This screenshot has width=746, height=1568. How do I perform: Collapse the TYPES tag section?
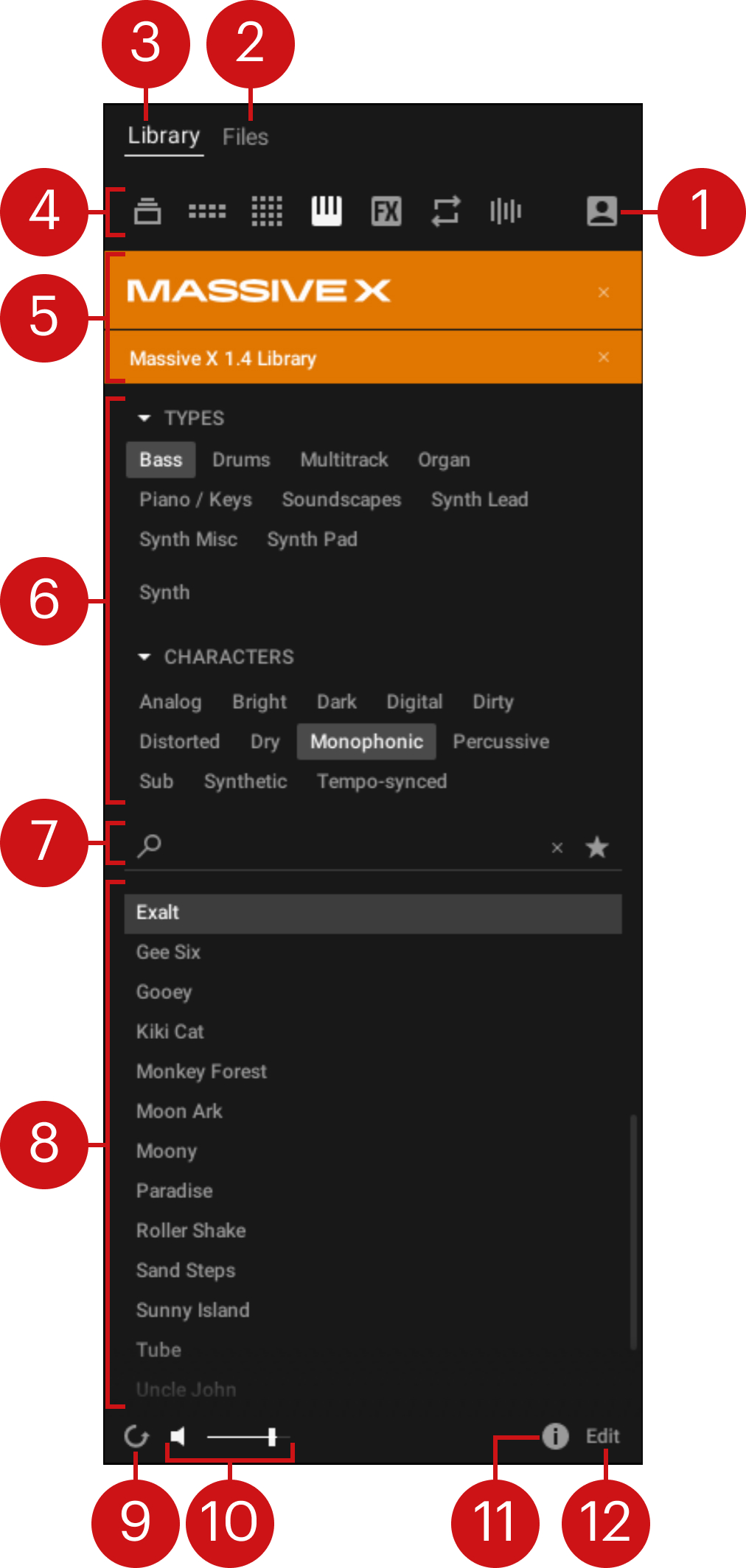144,419
